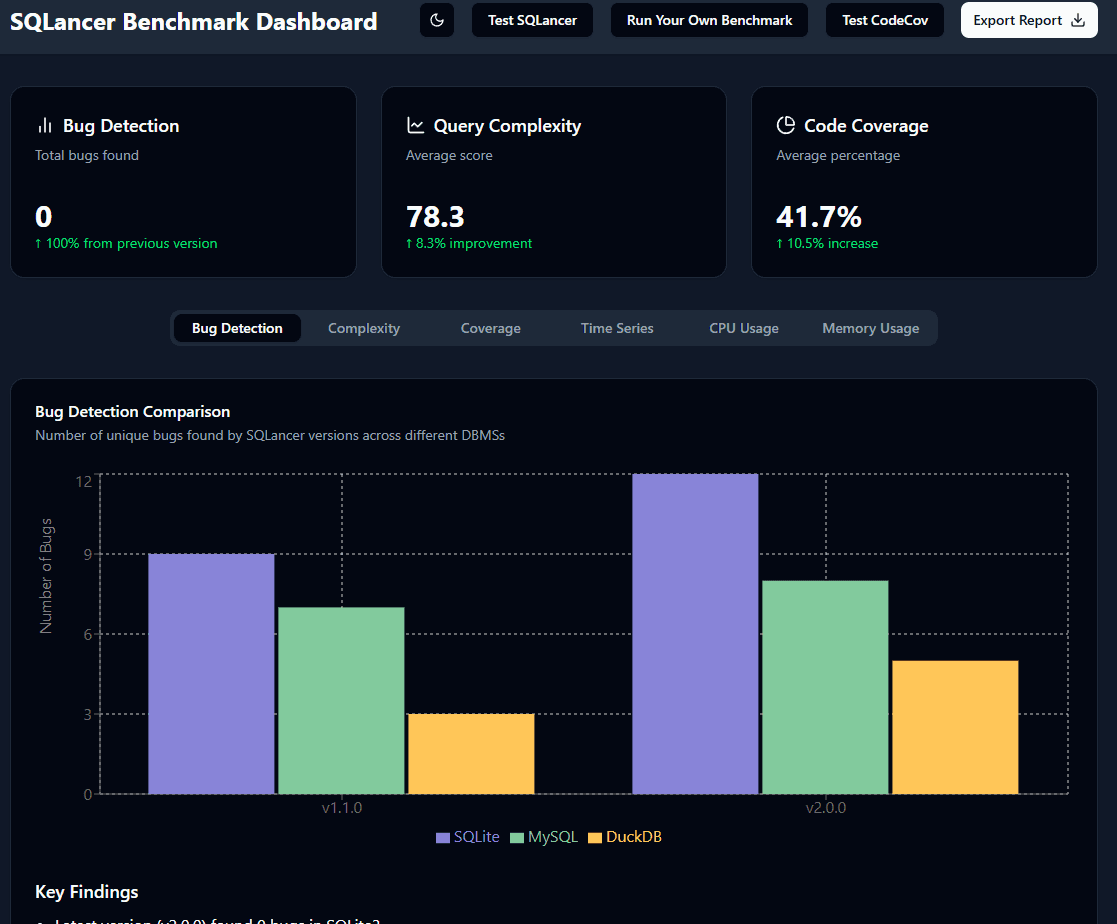Screen dimensions: 1117x924
Task: Switch to the Complexity tab
Action: (364, 328)
